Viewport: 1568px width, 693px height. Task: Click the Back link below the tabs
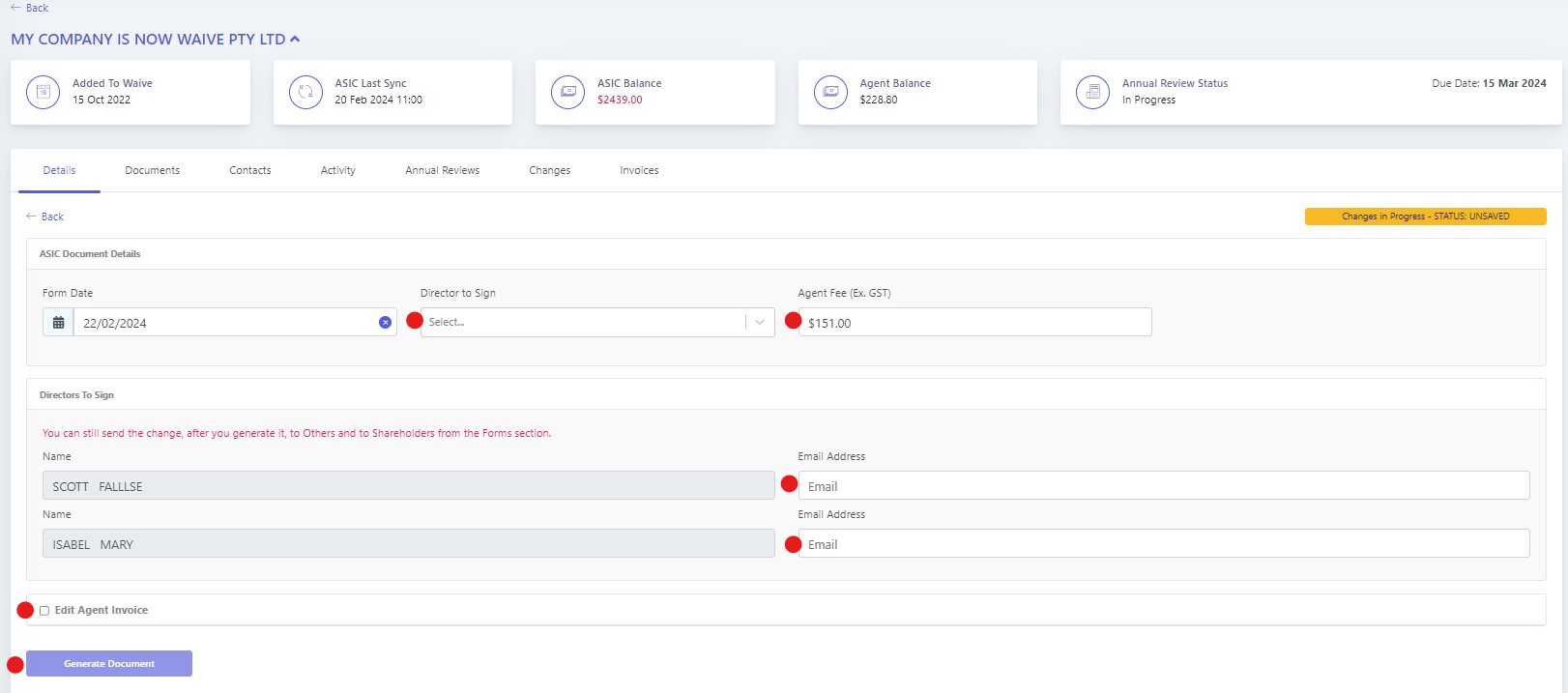tap(45, 217)
